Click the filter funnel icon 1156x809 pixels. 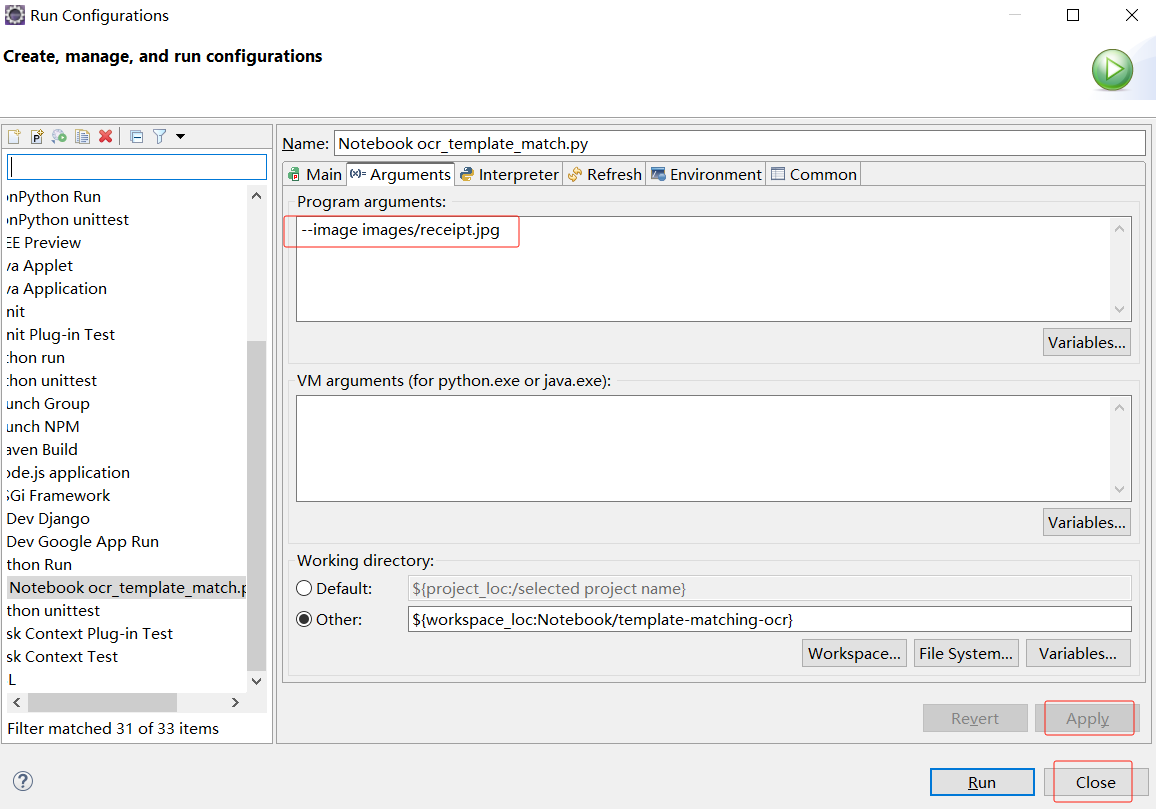click(x=159, y=137)
